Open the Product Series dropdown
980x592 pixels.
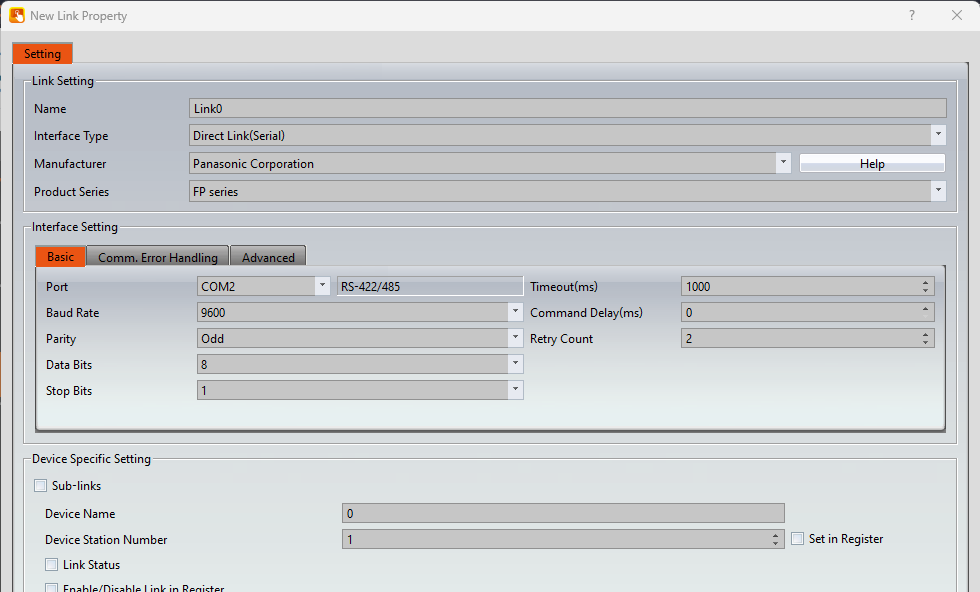[938, 191]
